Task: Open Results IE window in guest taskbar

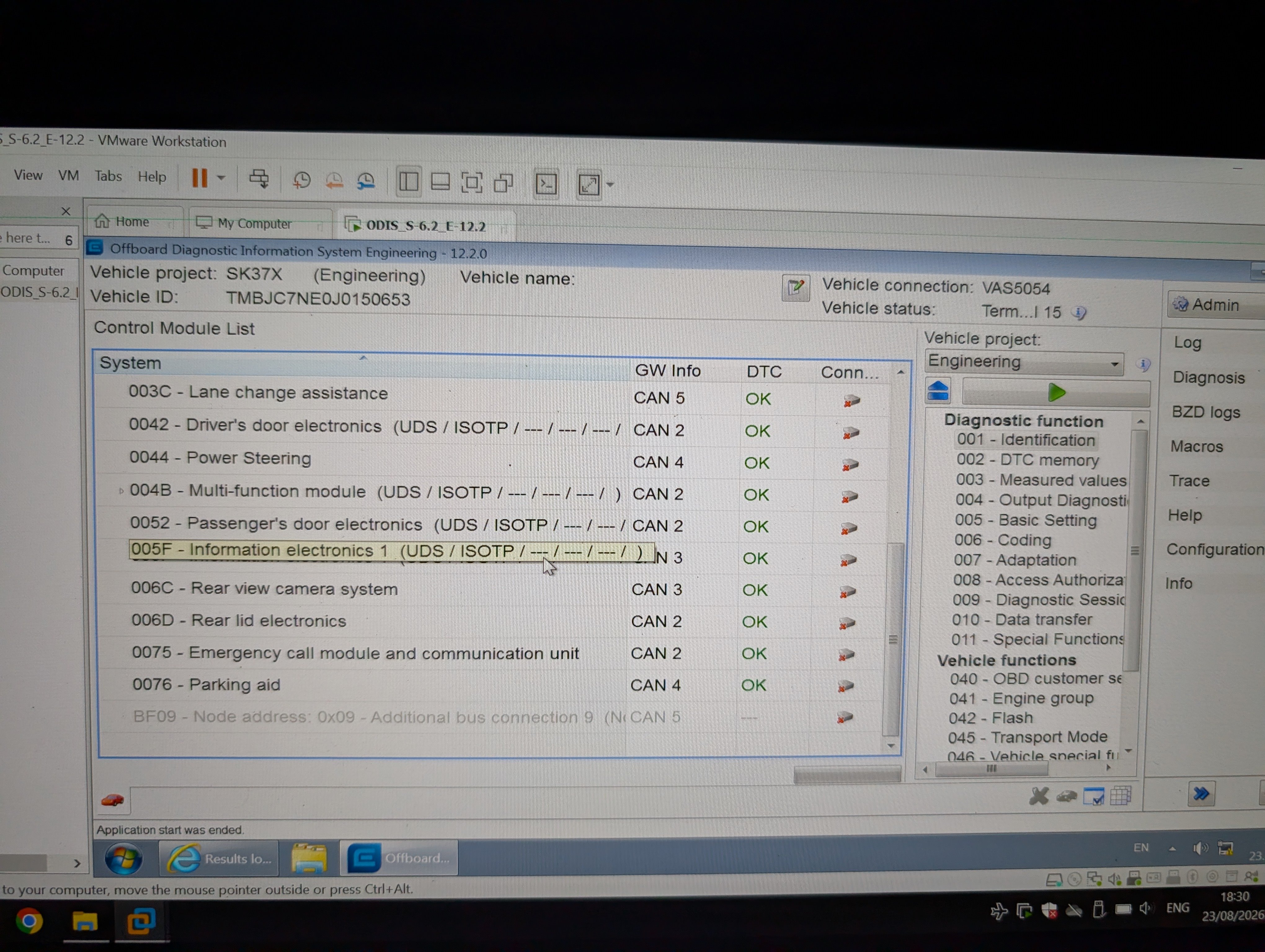Action: pyautogui.click(x=219, y=858)
